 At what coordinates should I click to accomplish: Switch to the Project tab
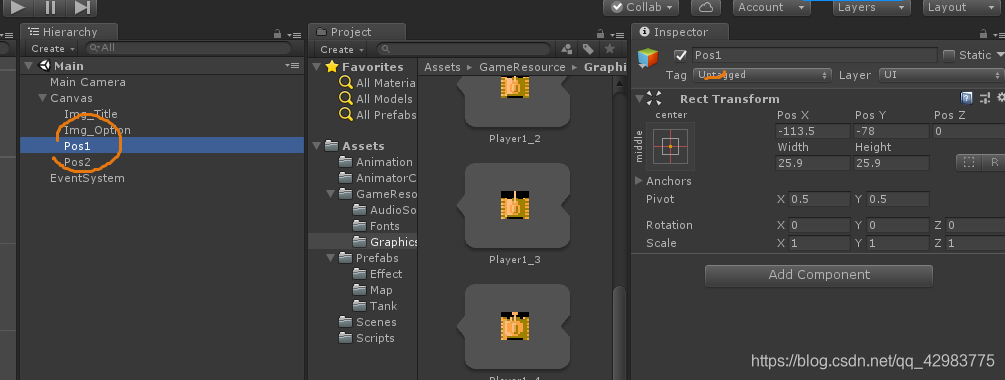tap(356, 32)
